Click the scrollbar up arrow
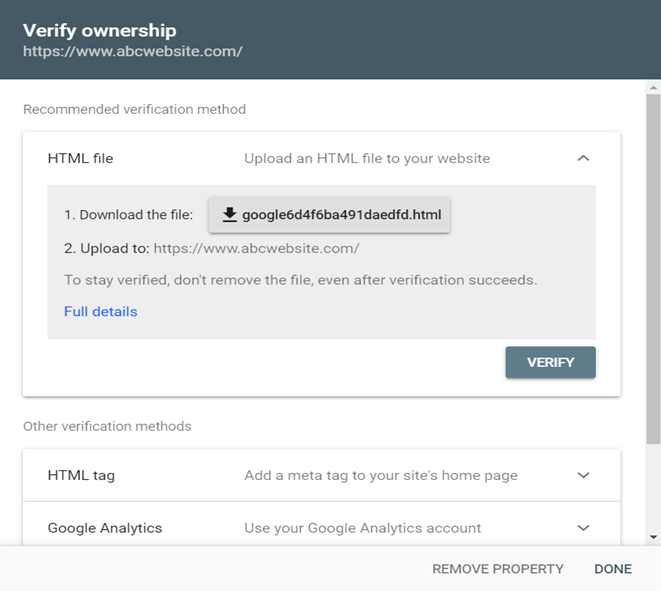661x591 pixels. tap(652, 88)
